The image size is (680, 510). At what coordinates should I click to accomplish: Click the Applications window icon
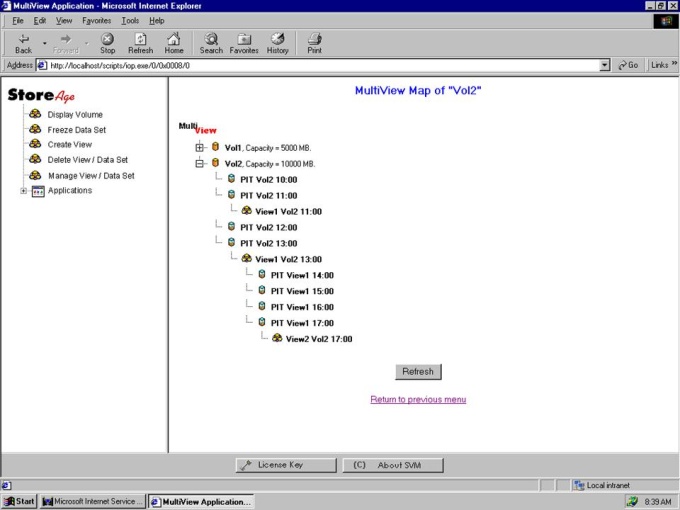[38, 191]
